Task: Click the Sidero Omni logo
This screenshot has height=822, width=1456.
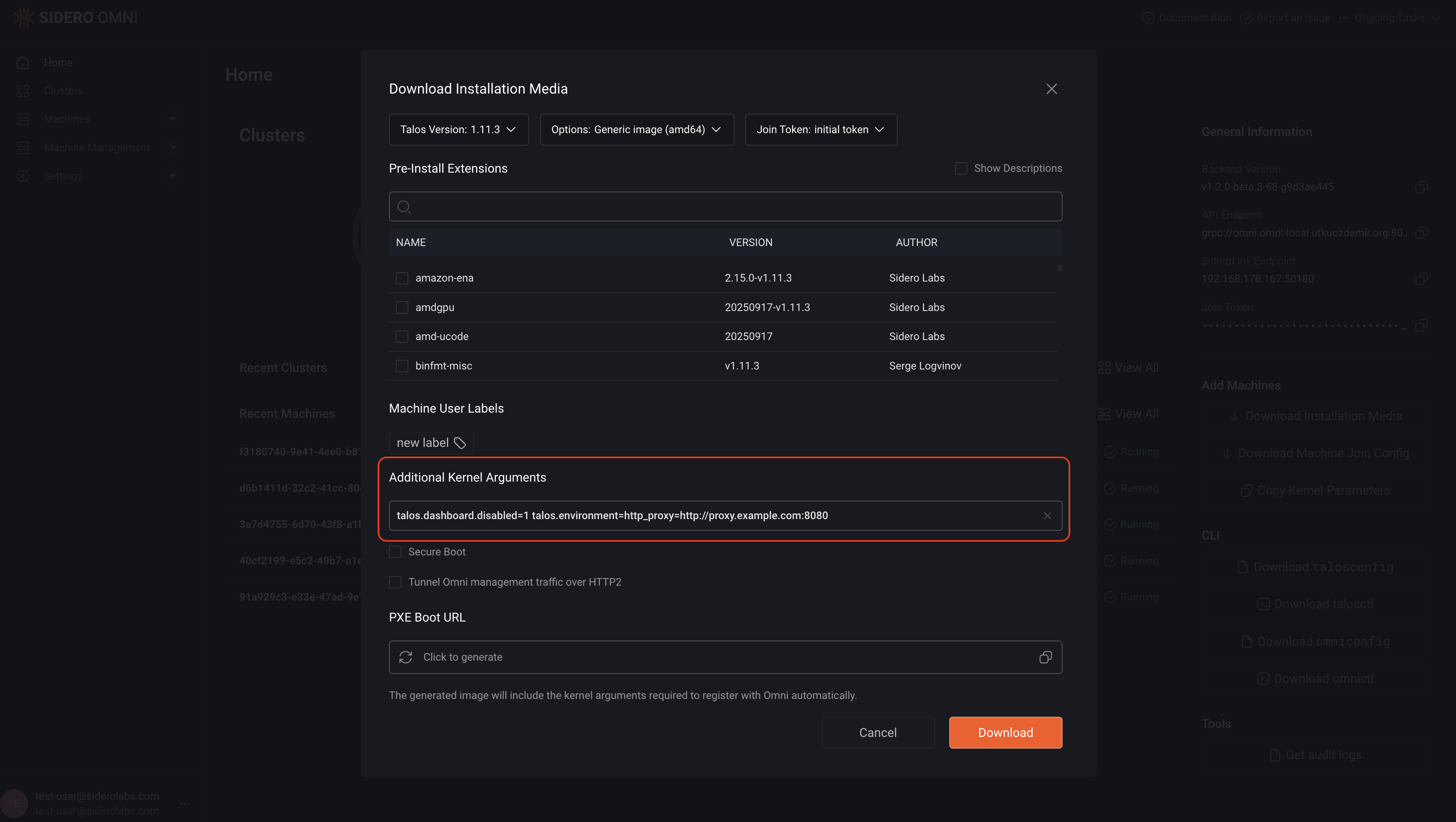Action: [76, 17]
